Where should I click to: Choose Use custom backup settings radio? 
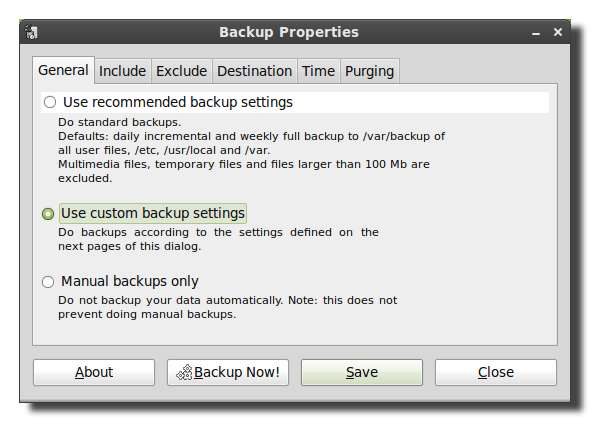point(49,213)
